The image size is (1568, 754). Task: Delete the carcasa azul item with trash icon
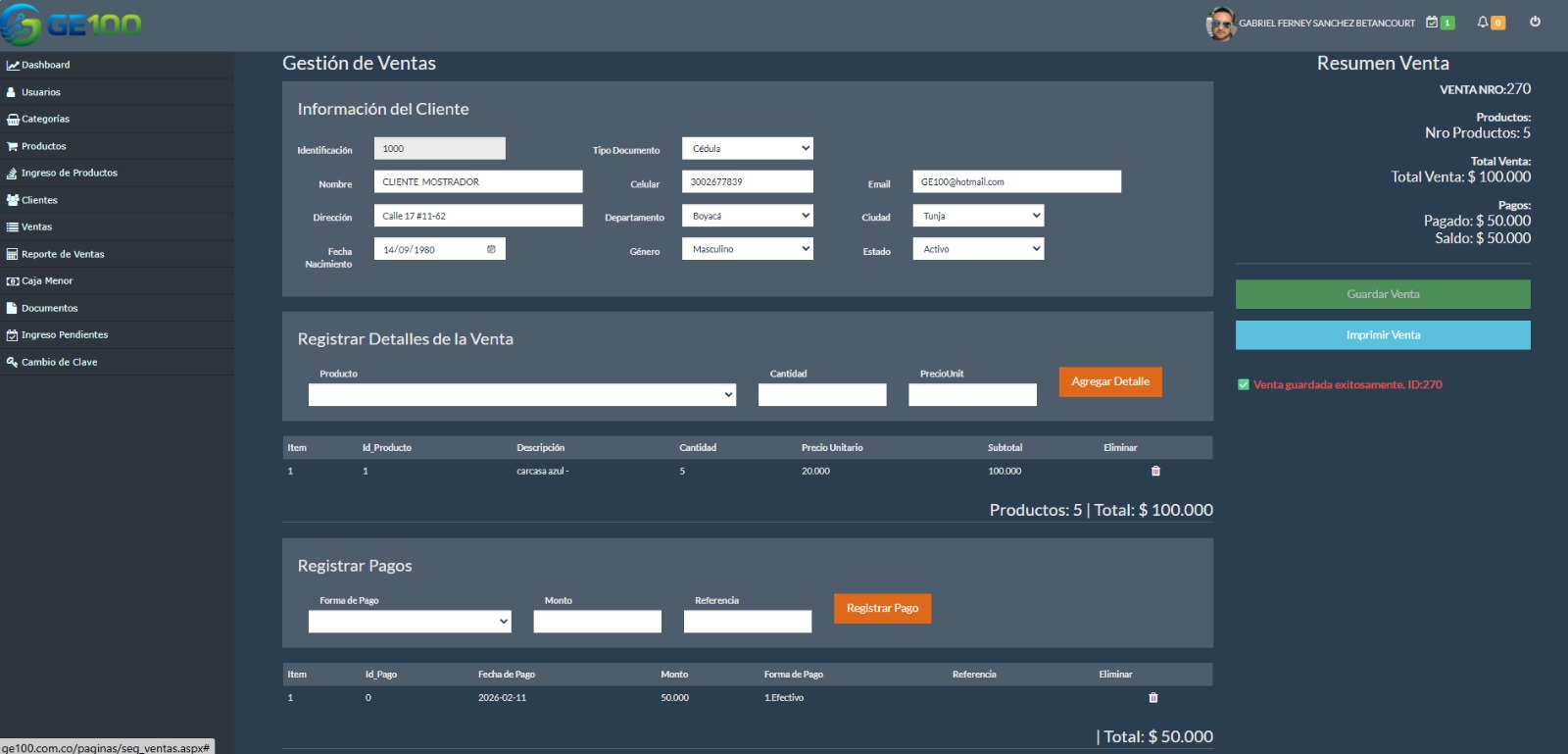click(x=1155, y=471)
